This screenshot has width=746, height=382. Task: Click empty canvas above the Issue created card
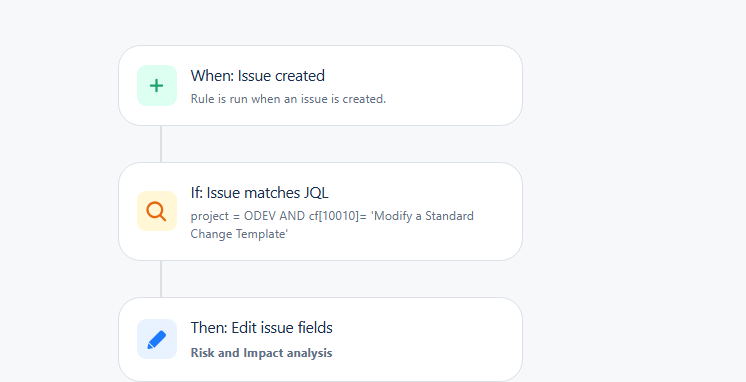coord(319,21)
